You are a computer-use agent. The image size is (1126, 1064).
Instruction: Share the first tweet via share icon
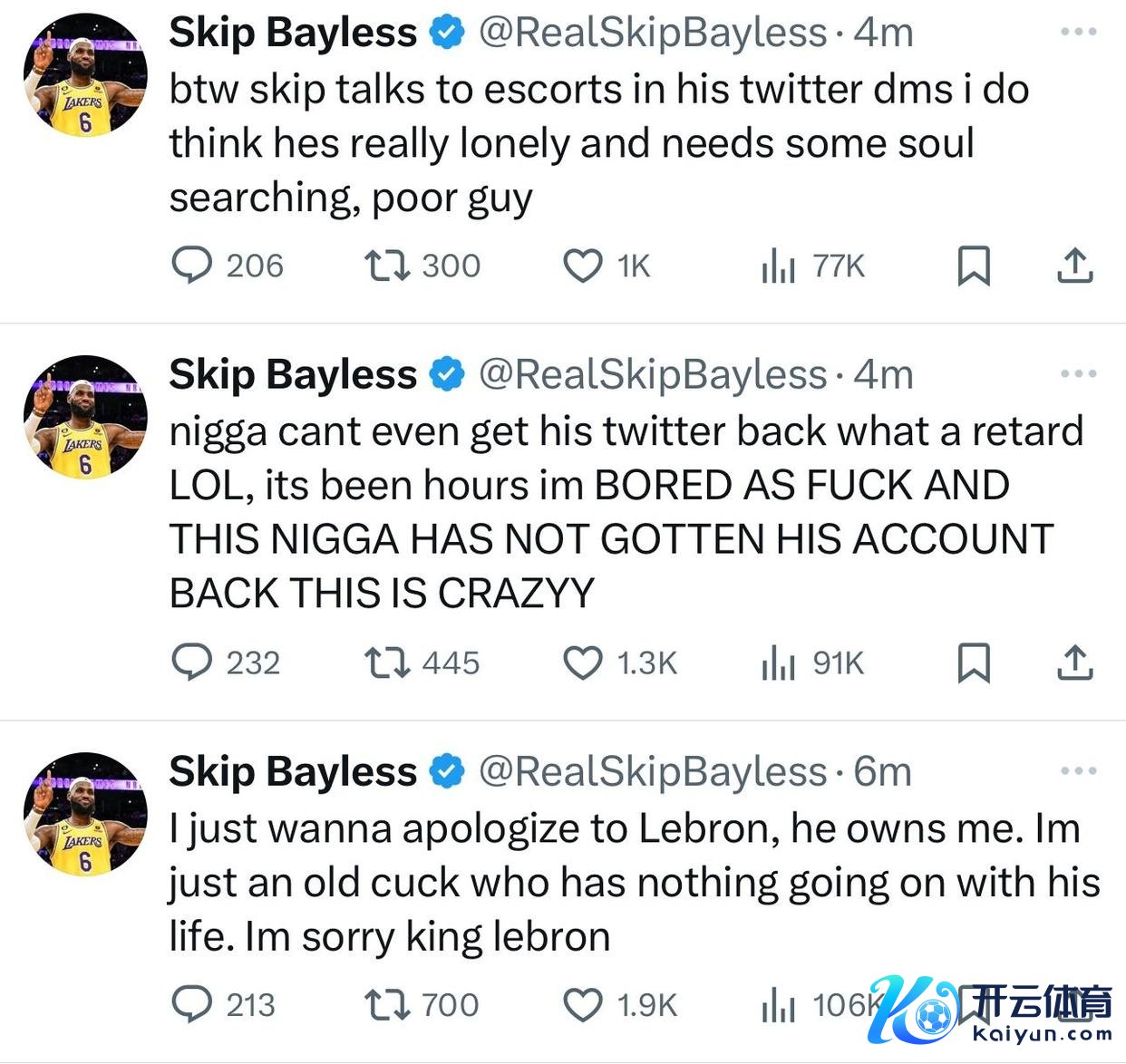(x=1075, y=266)
